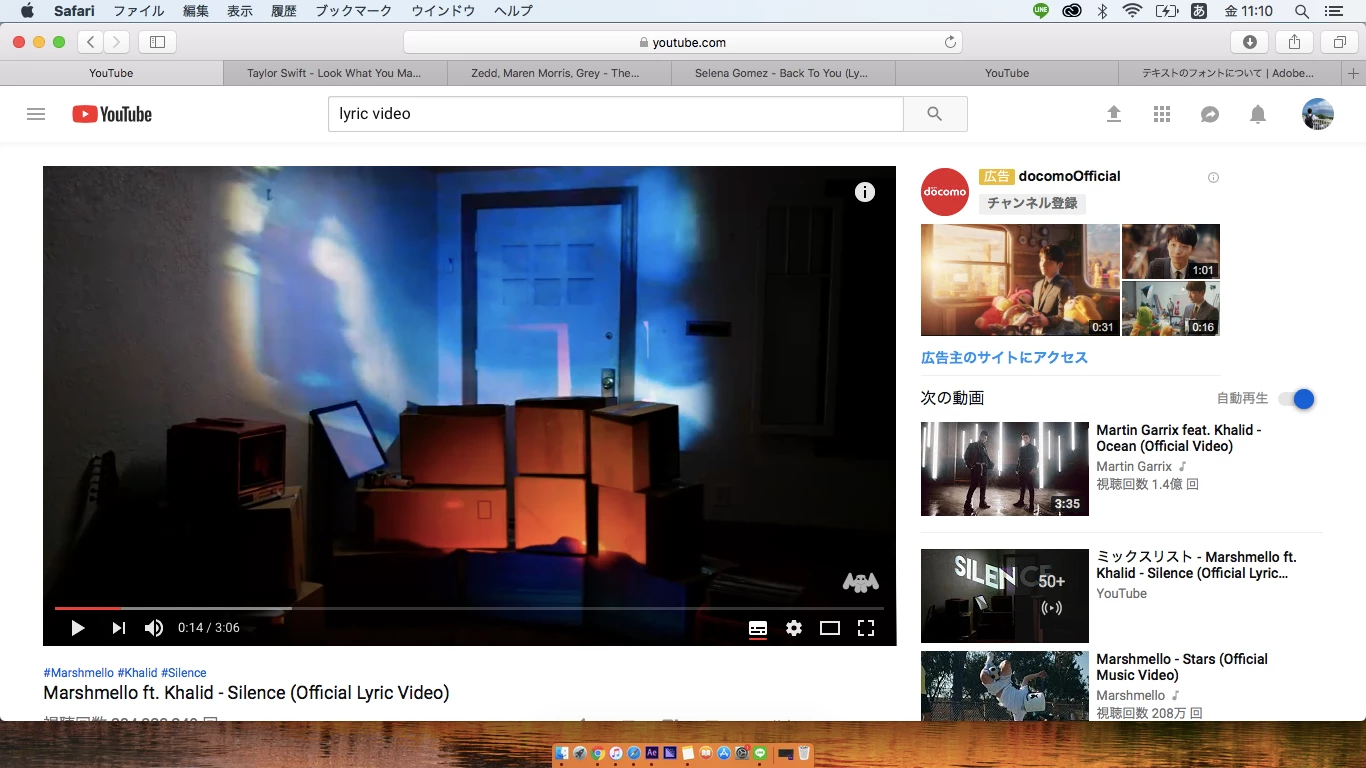The image size is (1366, 768).
Task: Skip to the next video
Action: 118,628
